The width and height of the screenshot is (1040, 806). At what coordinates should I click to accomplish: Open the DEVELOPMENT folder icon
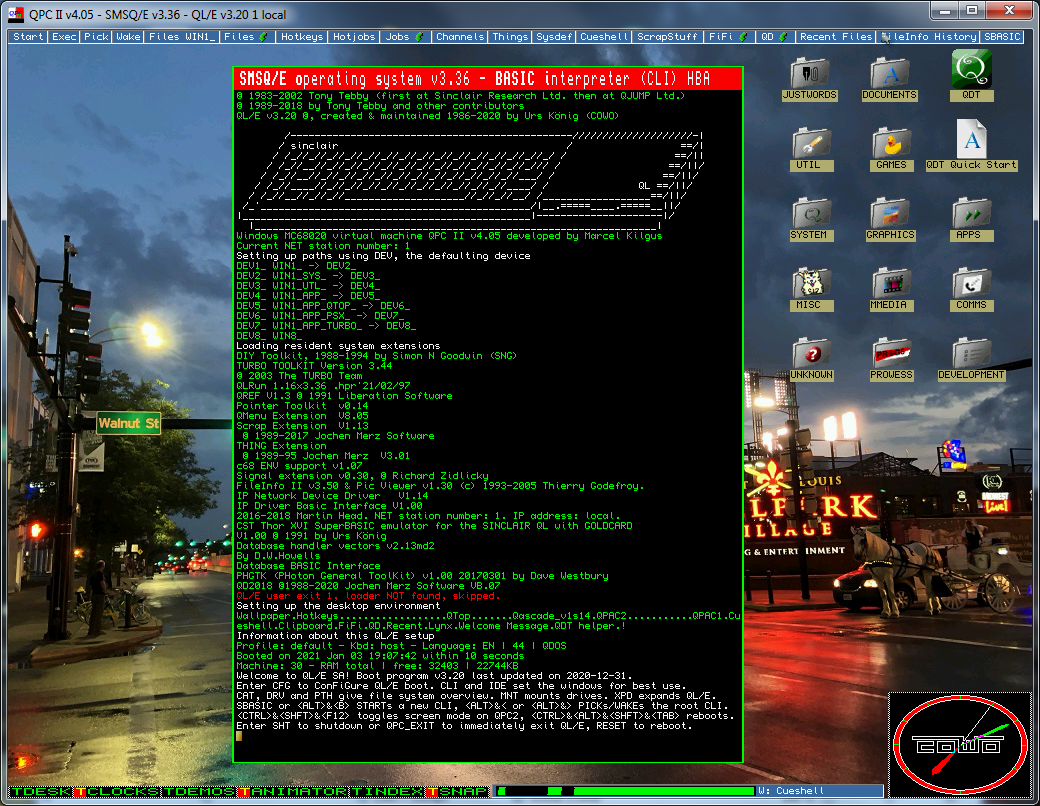(x=971, y=359)
